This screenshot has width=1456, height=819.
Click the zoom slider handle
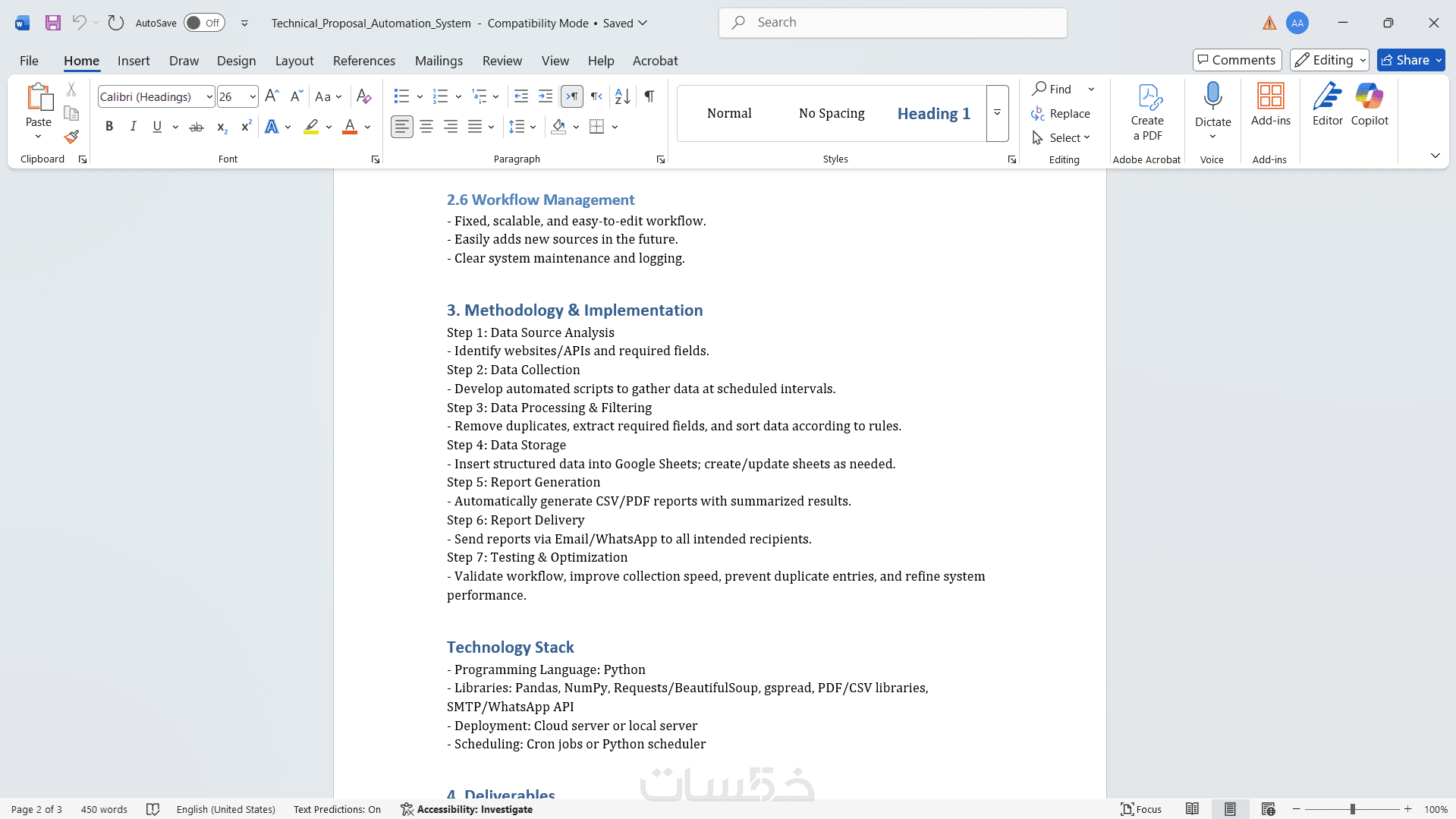(1352, 809)
